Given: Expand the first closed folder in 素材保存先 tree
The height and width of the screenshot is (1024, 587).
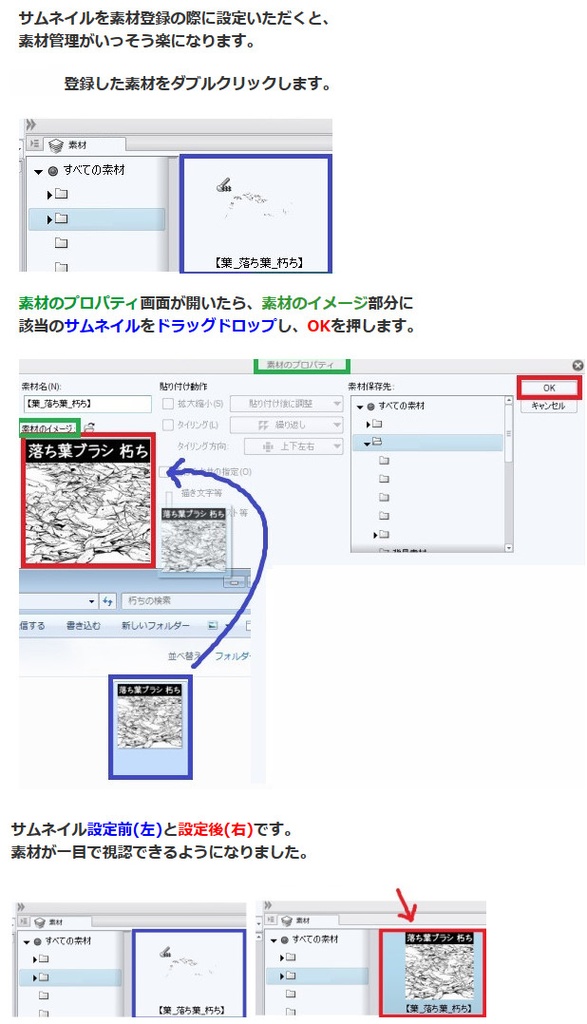Looking at the screenshot, I should click(368, 424).
